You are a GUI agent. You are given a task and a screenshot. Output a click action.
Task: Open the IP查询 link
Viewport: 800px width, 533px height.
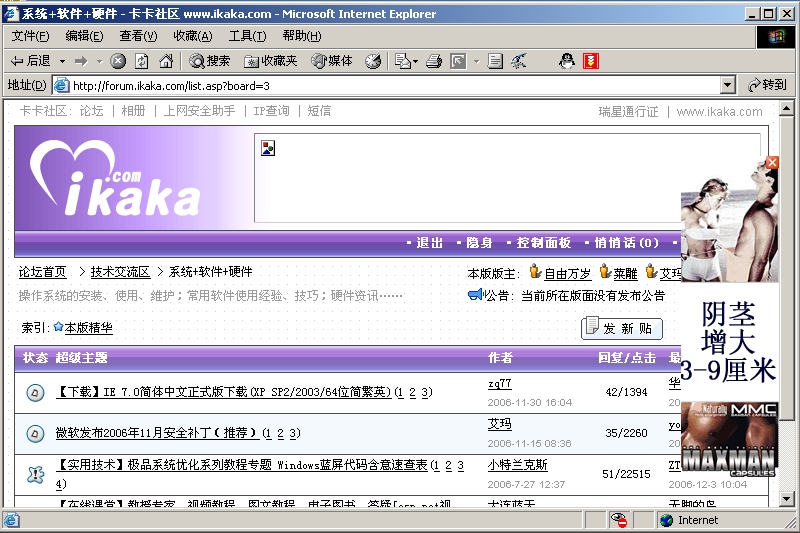pos(271,111)
